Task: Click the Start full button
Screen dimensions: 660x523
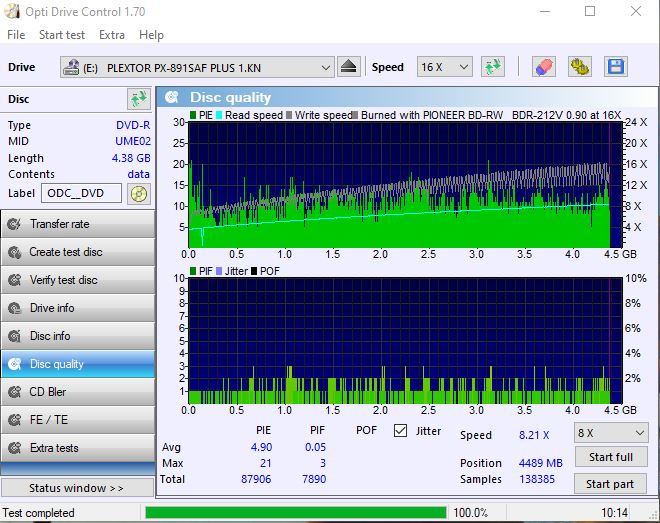Action: (610, 457)
